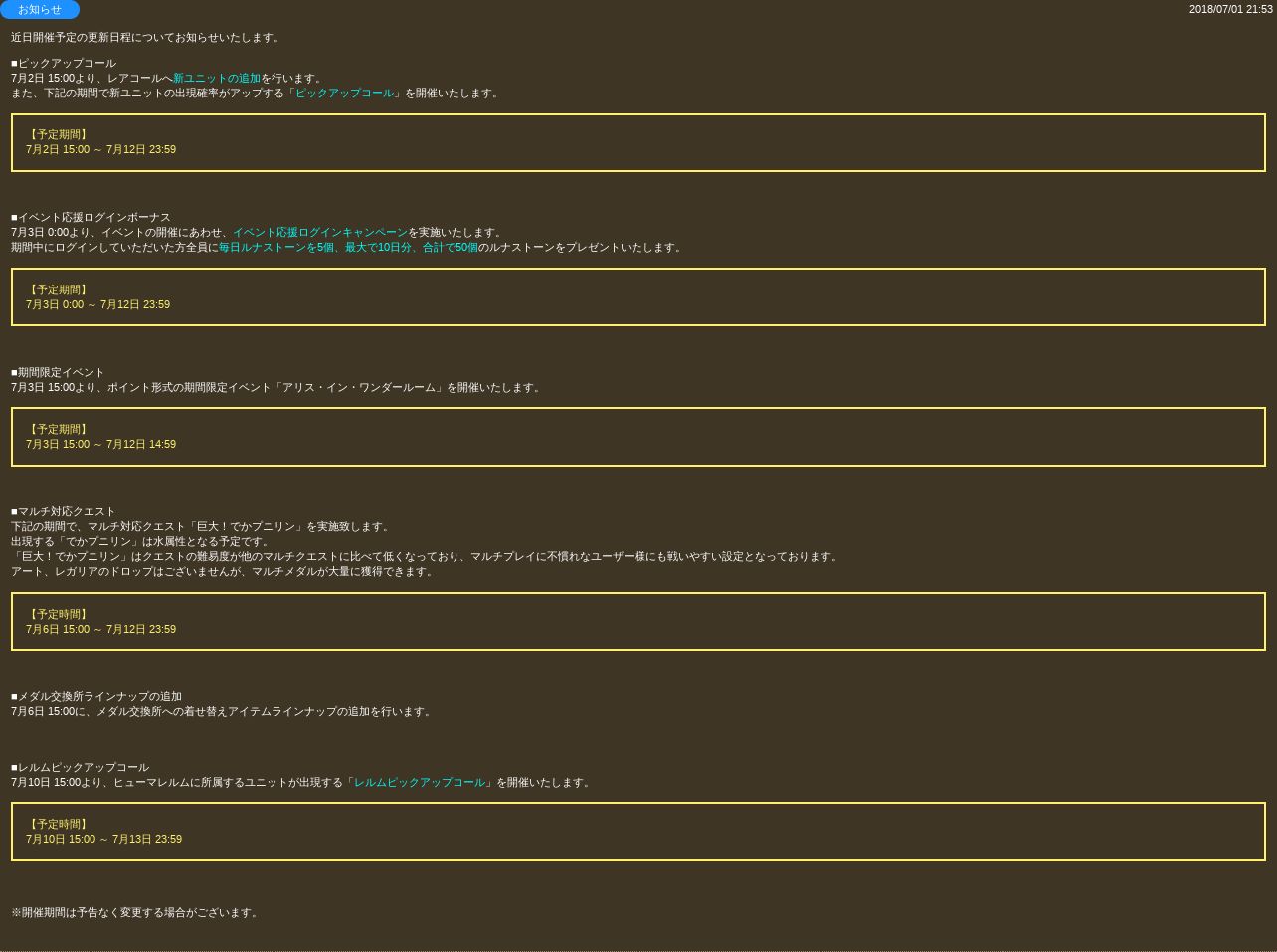Open the 新ユニットの追加 link
This screenshot has height=952, width=1277.
pos(217,79)
